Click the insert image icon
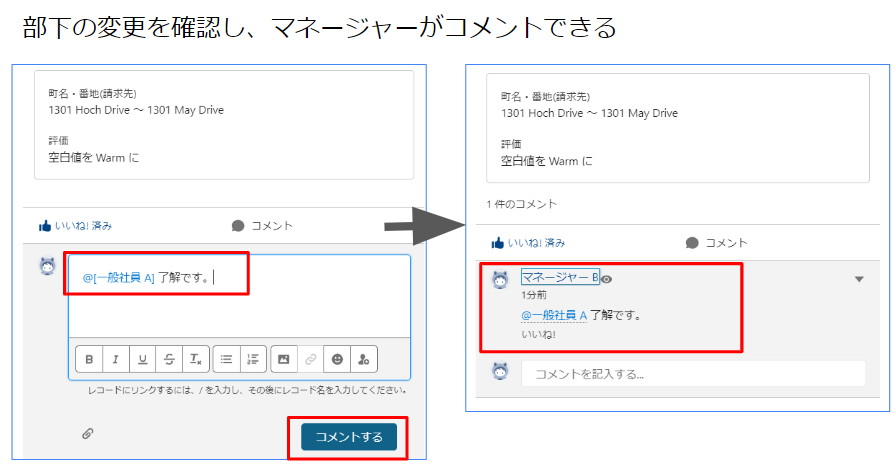 point(284,359)
